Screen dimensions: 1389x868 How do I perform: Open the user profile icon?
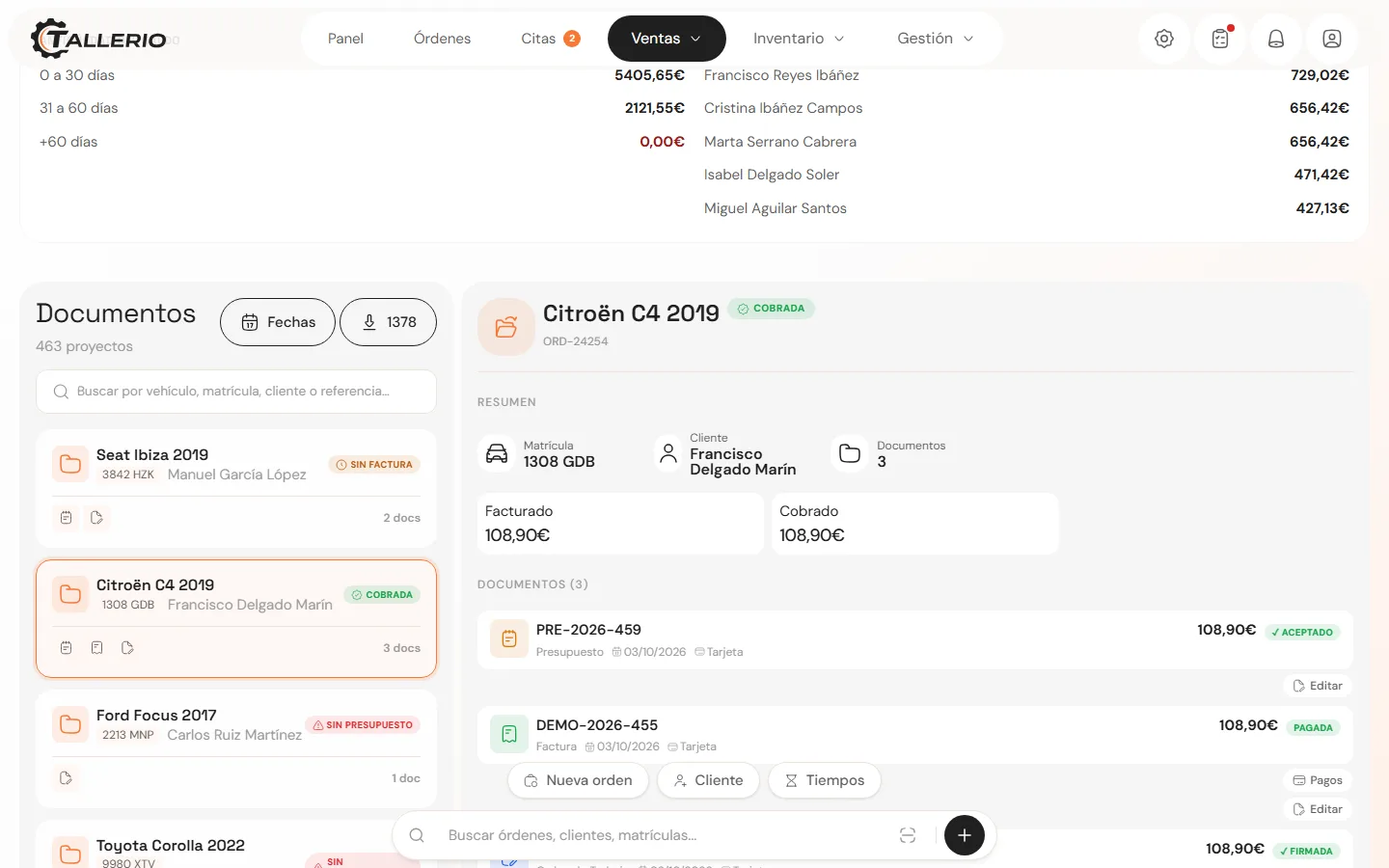[x=1332, y=39]
